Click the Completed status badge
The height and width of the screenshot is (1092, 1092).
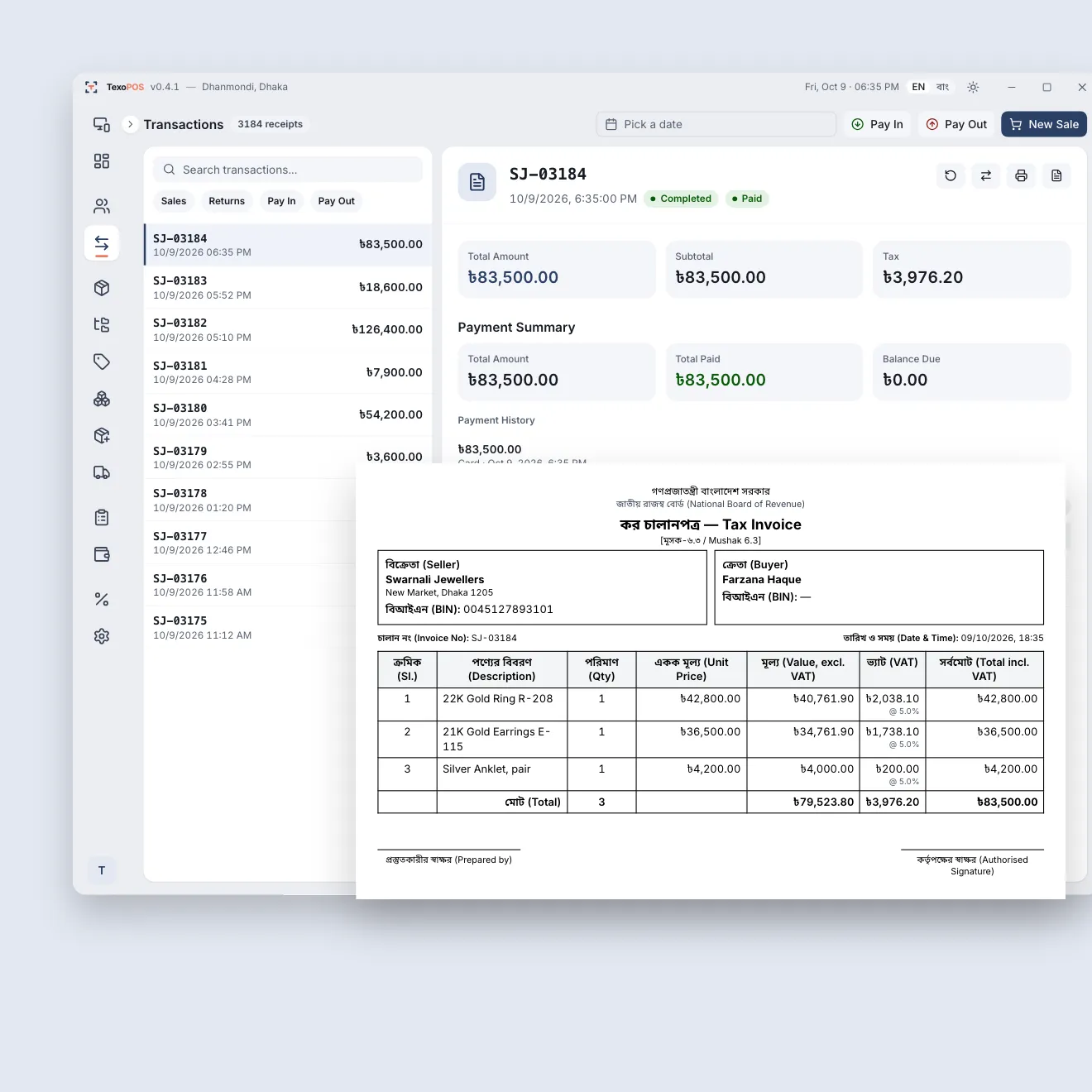coord(681,199)
